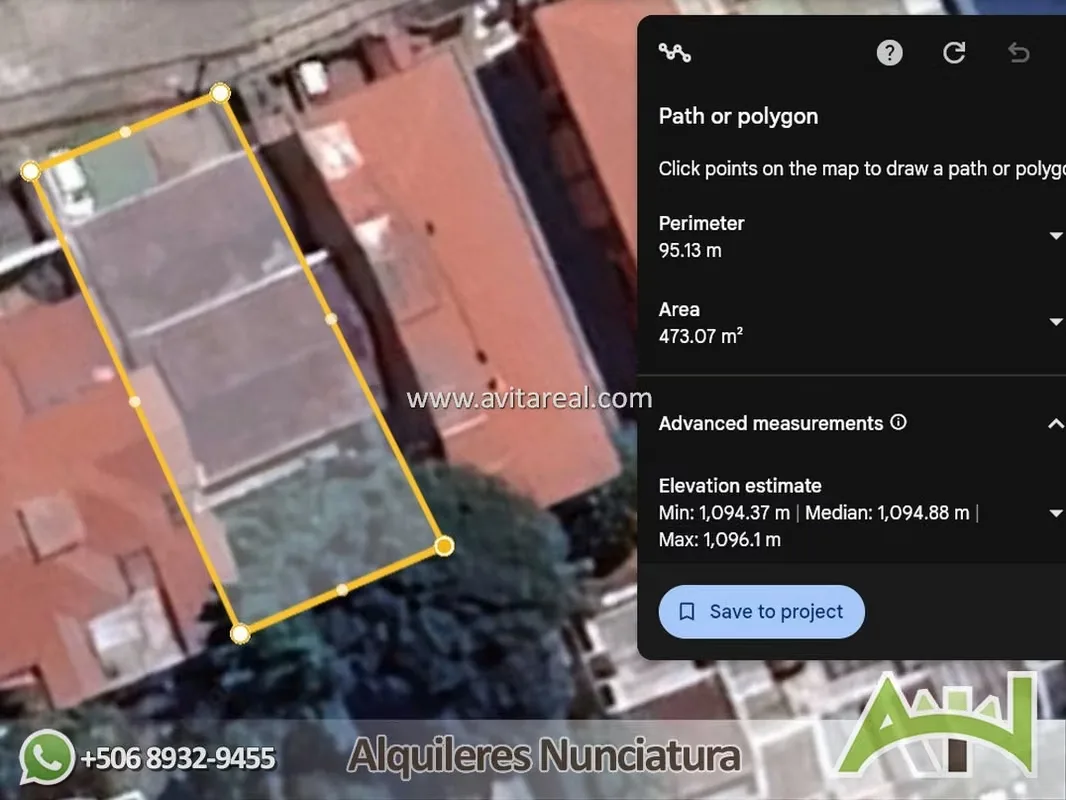Click bookmark icon in Save to project
The width and height of the screenshot is (1066, 800).
pyautogui.click(x=687, y=612)
